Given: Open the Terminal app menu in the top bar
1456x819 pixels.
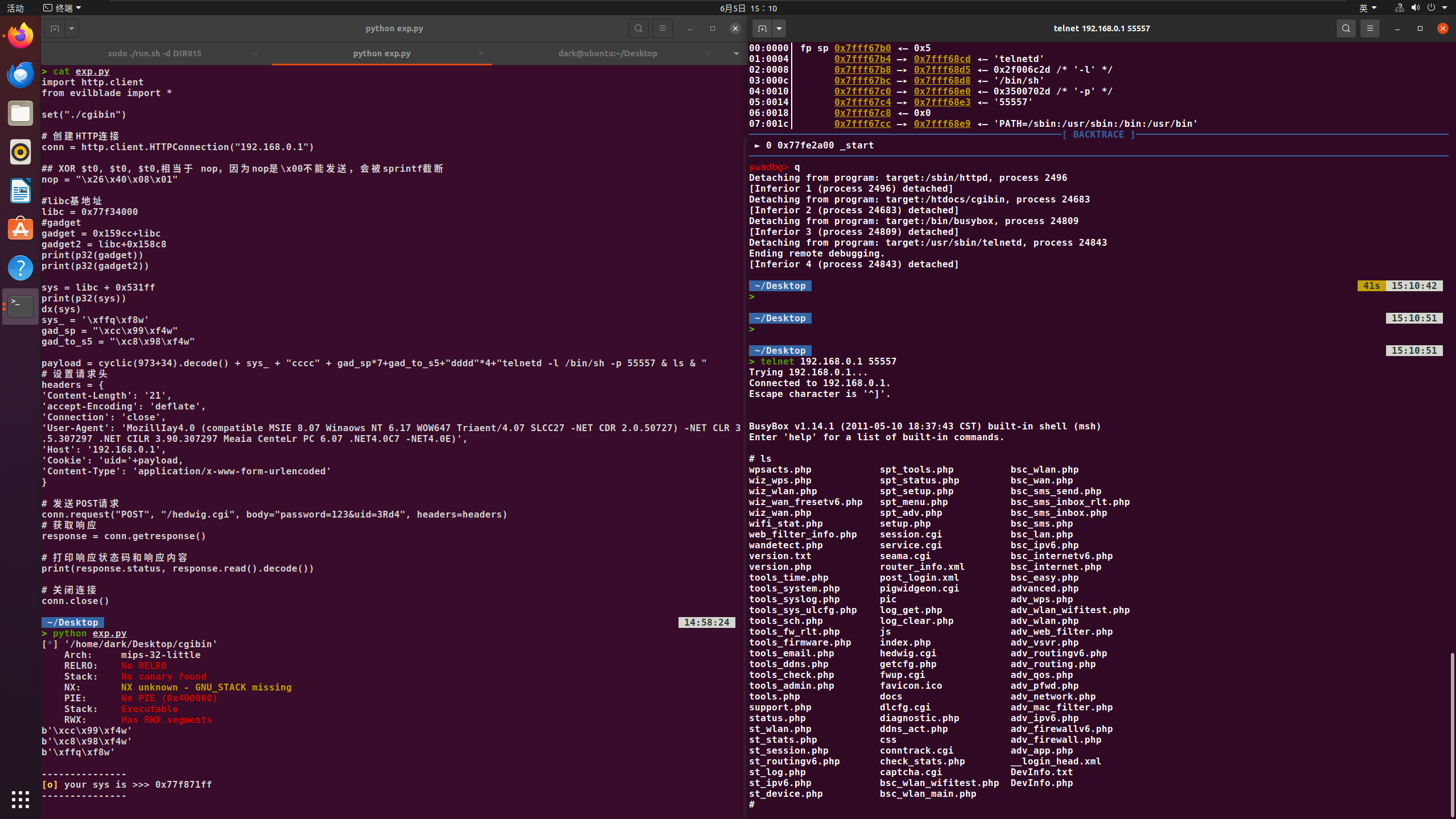Looking at the screenshot, I should tap(63, 8).
